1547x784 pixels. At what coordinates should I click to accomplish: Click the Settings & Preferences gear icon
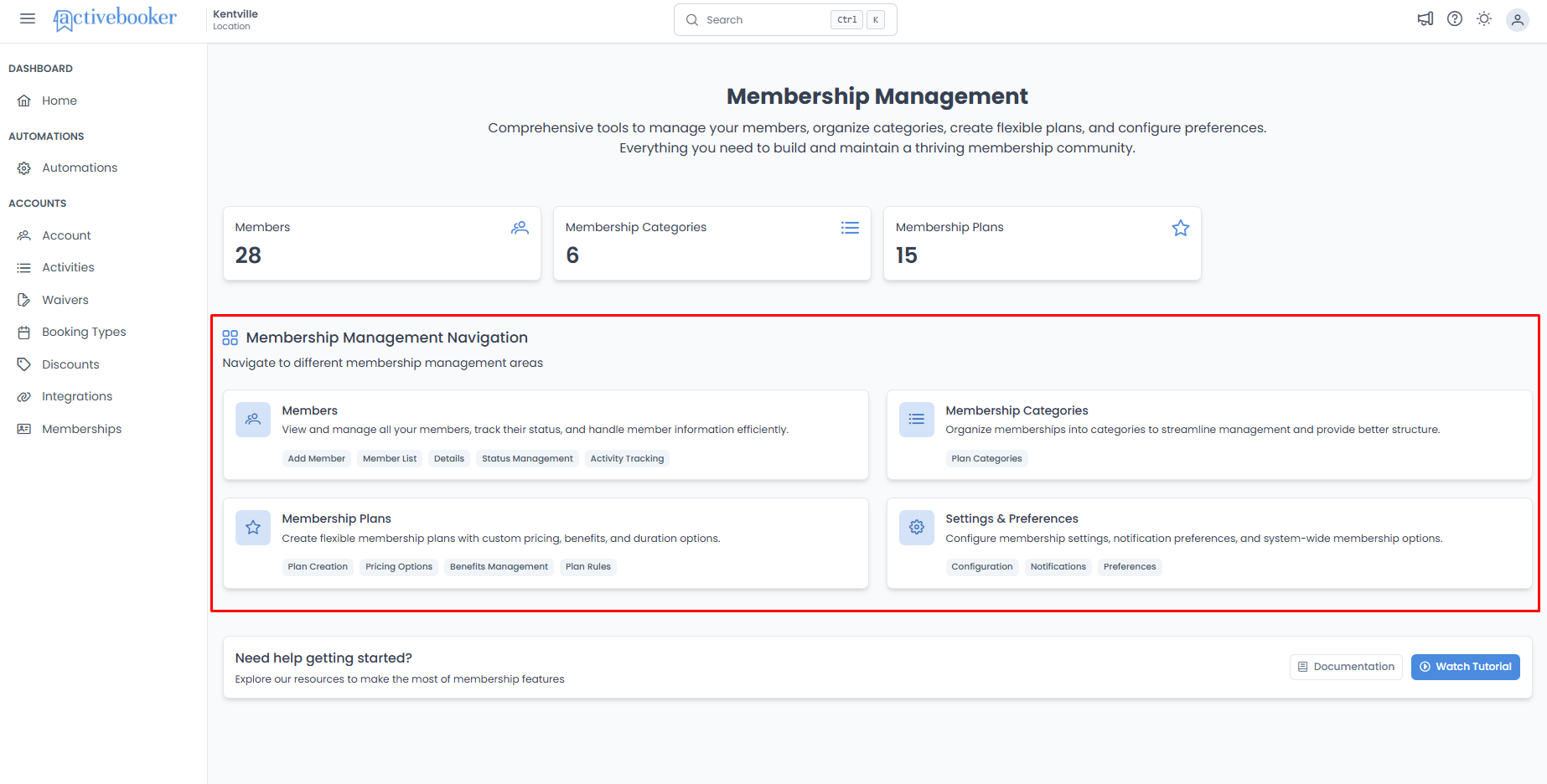917,528
